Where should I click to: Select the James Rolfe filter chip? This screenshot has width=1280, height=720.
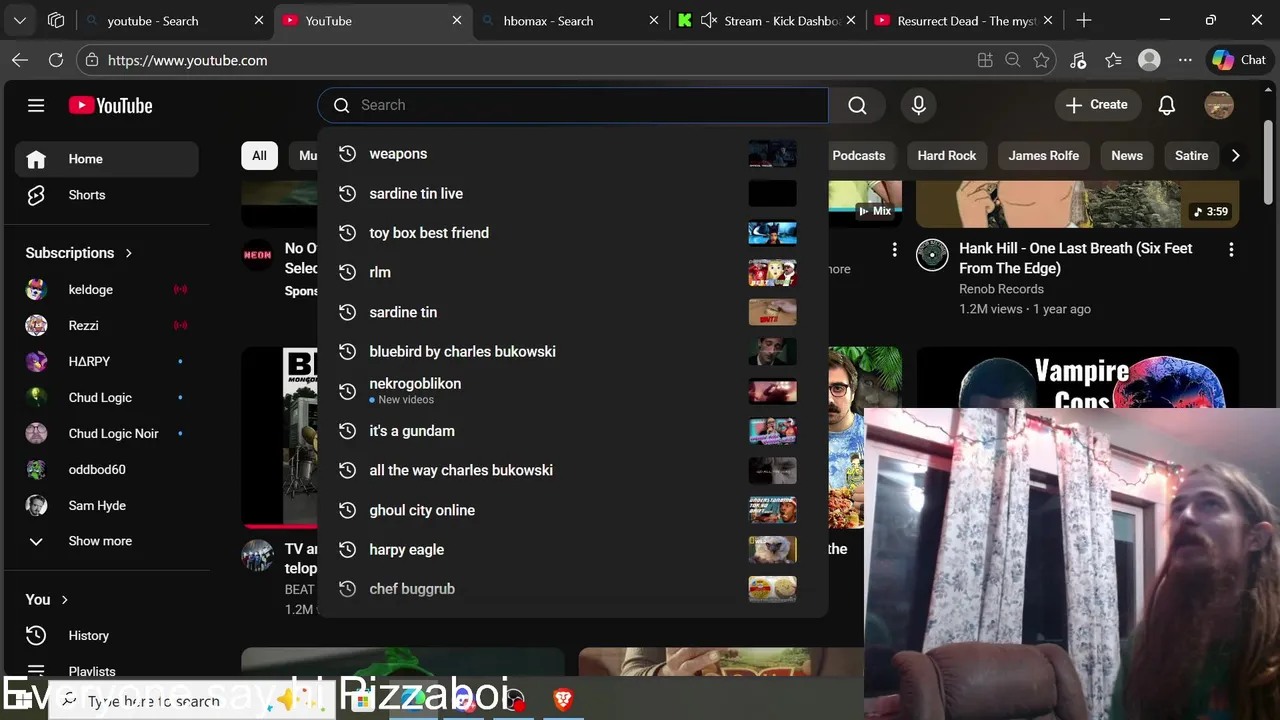[1043, 156]
